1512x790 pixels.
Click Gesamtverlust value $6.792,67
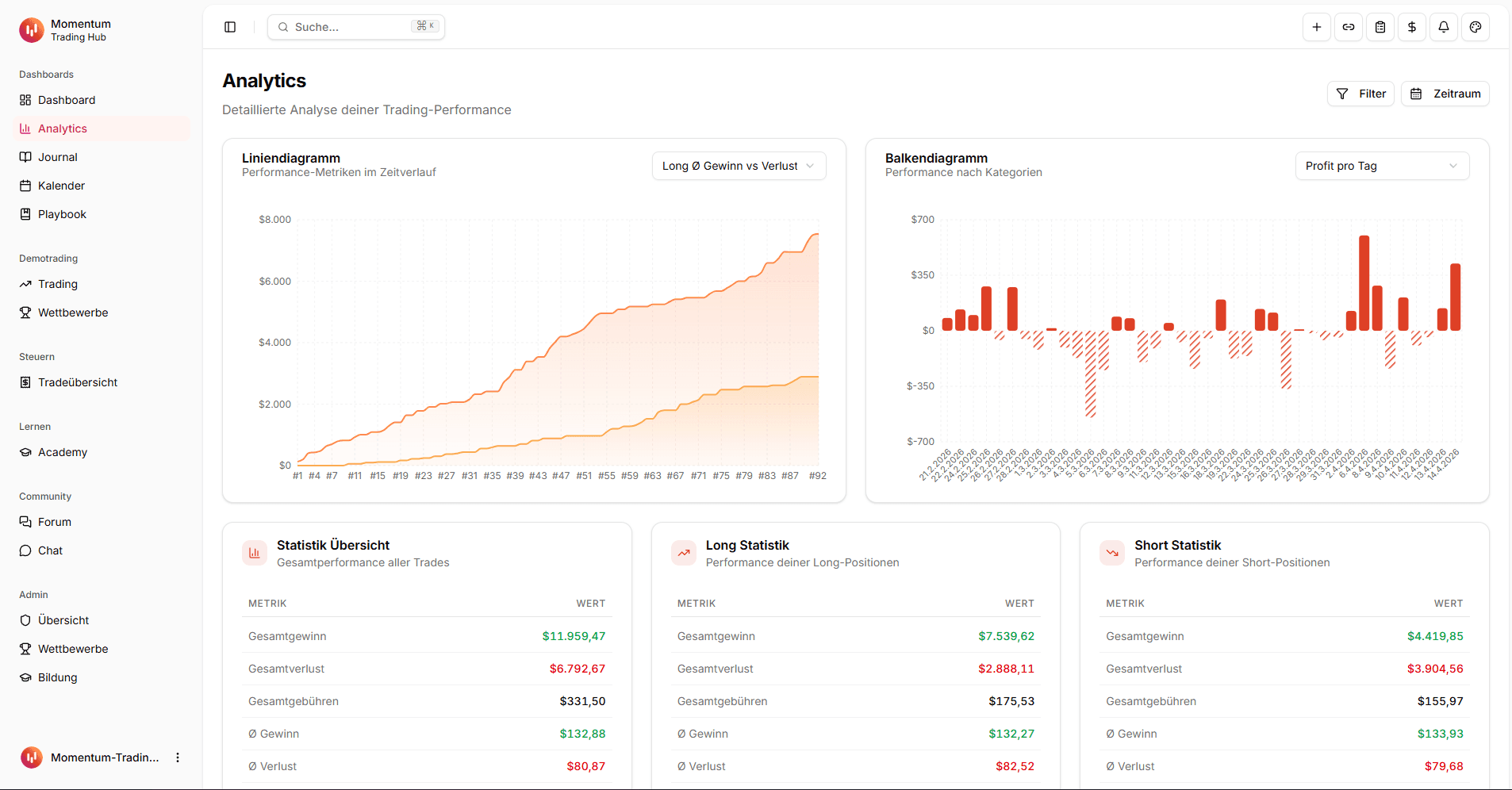(578, 669)
